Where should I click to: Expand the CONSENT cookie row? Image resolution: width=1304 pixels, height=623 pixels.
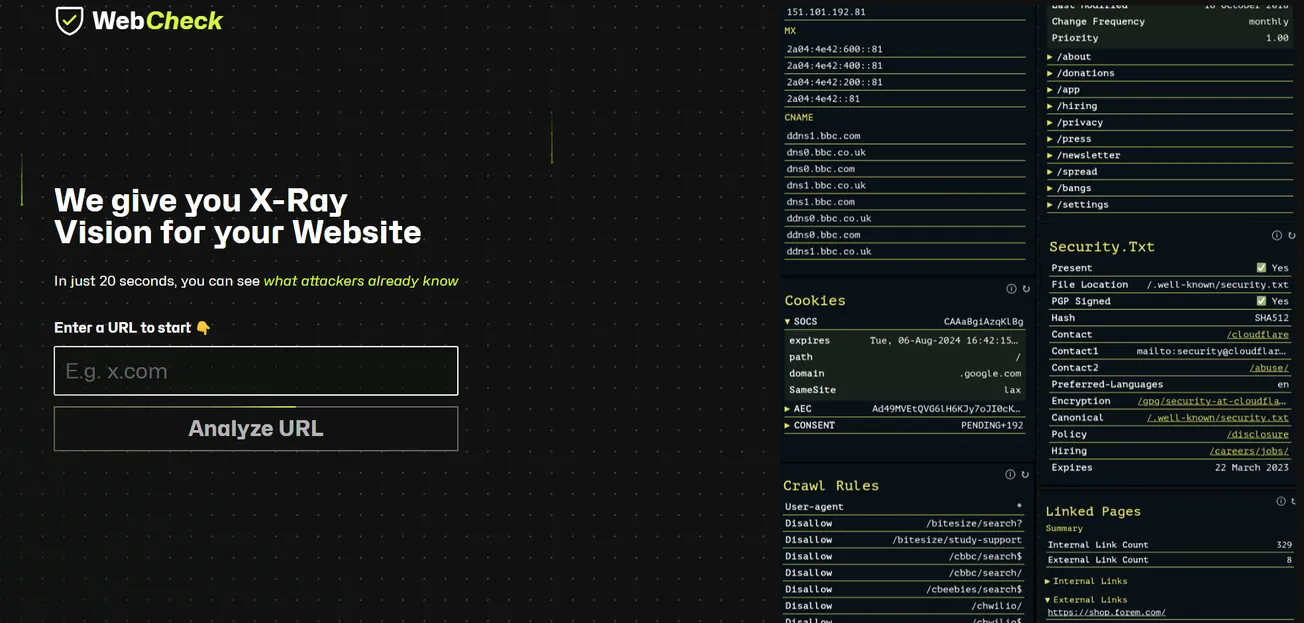click(x=788, y=426)
